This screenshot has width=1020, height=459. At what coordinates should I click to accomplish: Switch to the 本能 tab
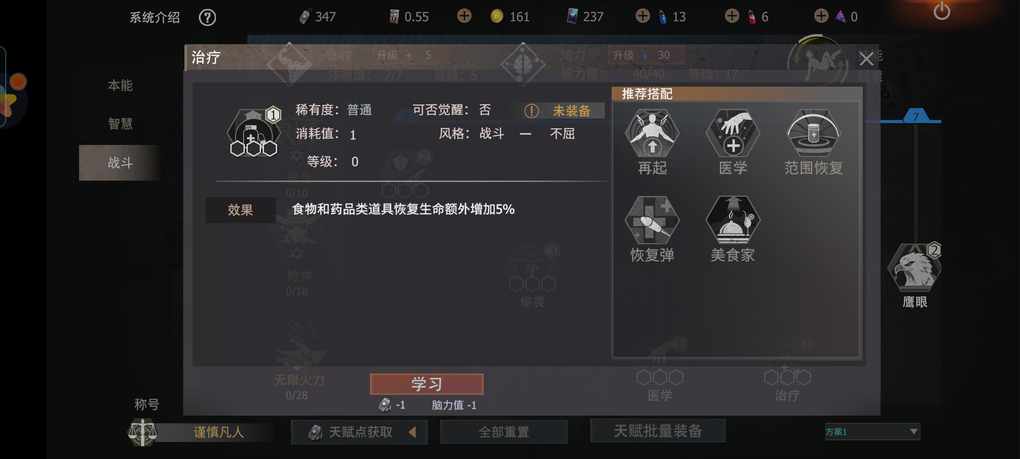click(x=120, y=85)
